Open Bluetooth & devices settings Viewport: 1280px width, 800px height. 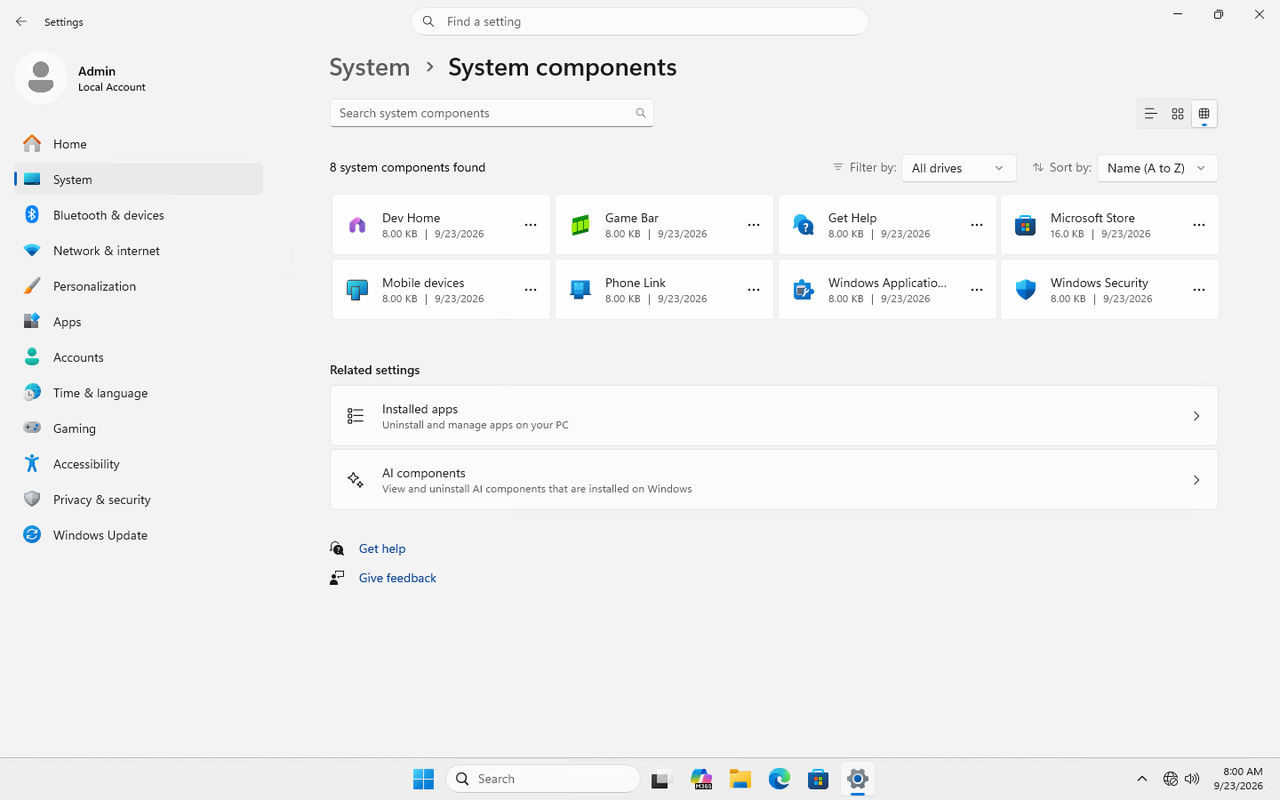pyautogui.click(x=139, y=215)
